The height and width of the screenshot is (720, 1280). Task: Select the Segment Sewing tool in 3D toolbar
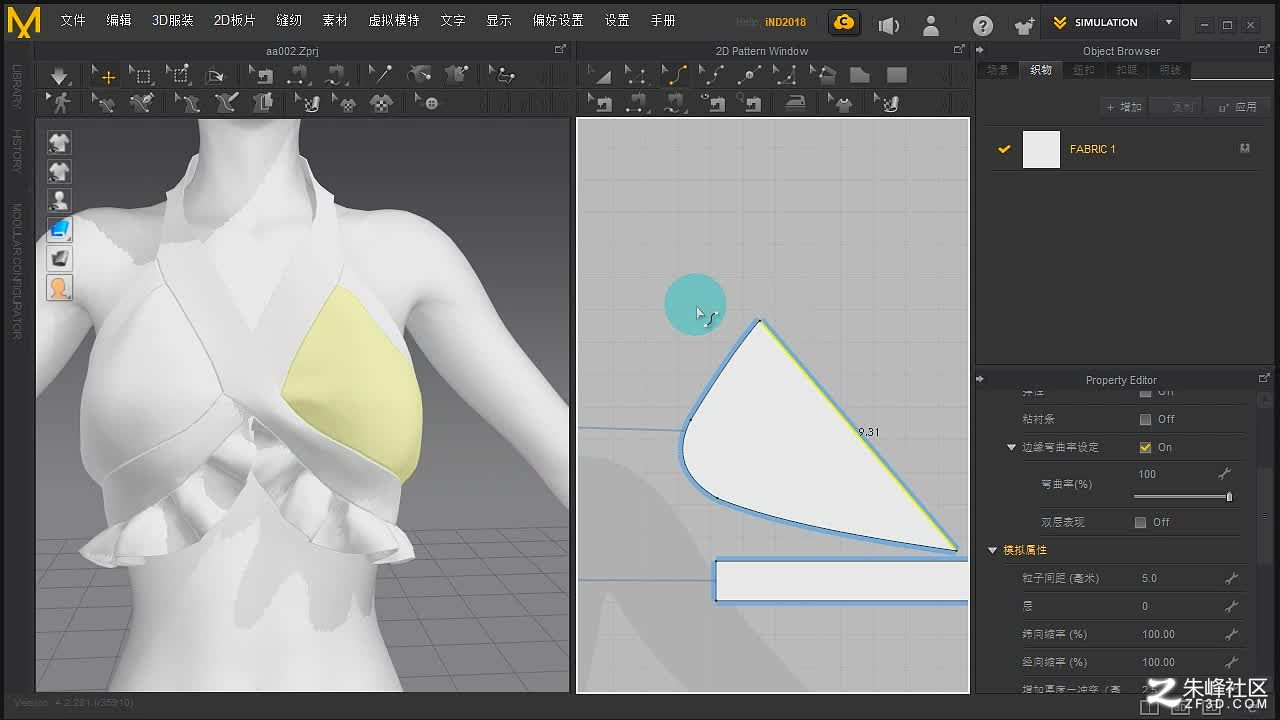298,75
